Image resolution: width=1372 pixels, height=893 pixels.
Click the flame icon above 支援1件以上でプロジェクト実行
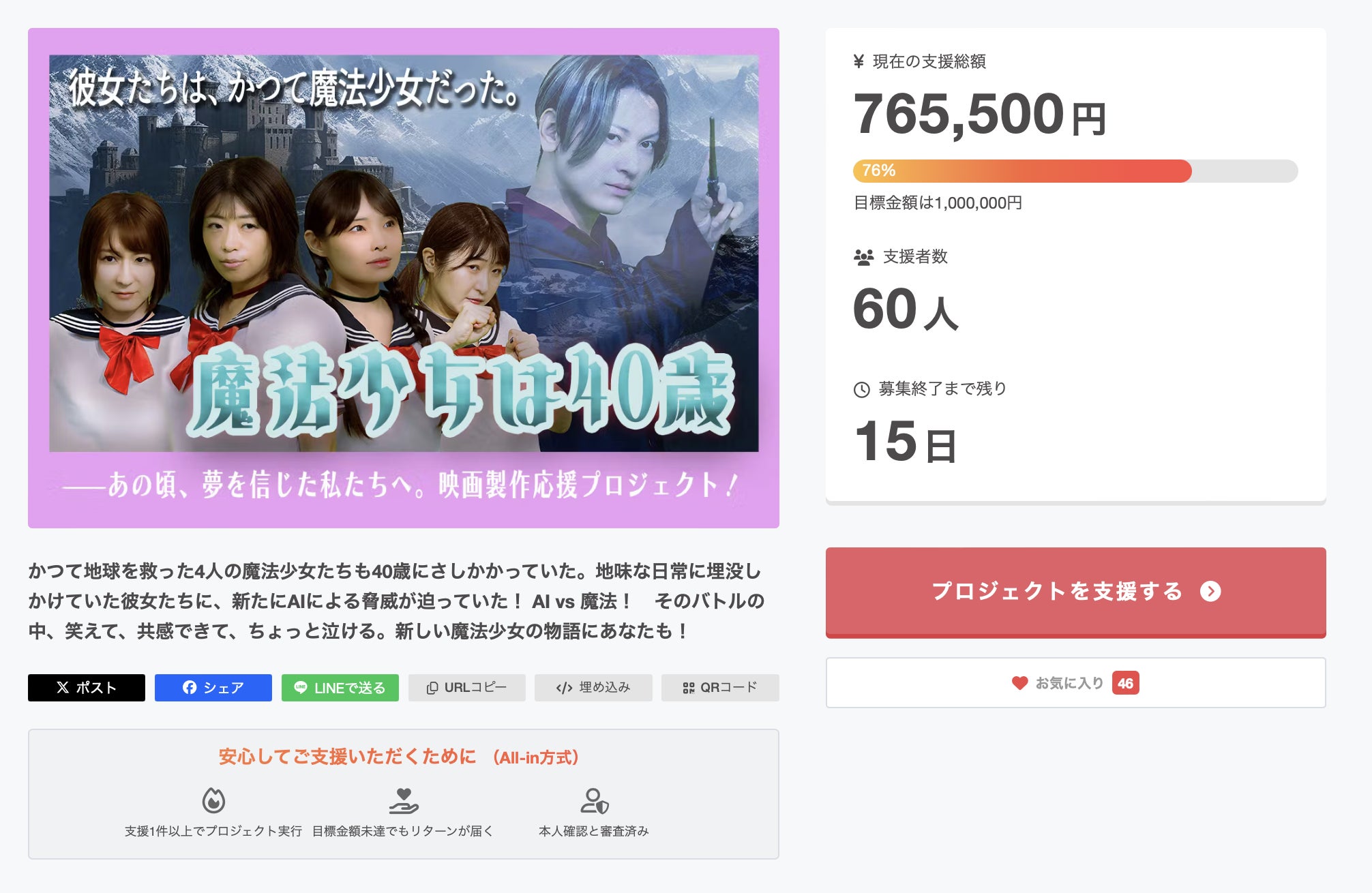213,800
